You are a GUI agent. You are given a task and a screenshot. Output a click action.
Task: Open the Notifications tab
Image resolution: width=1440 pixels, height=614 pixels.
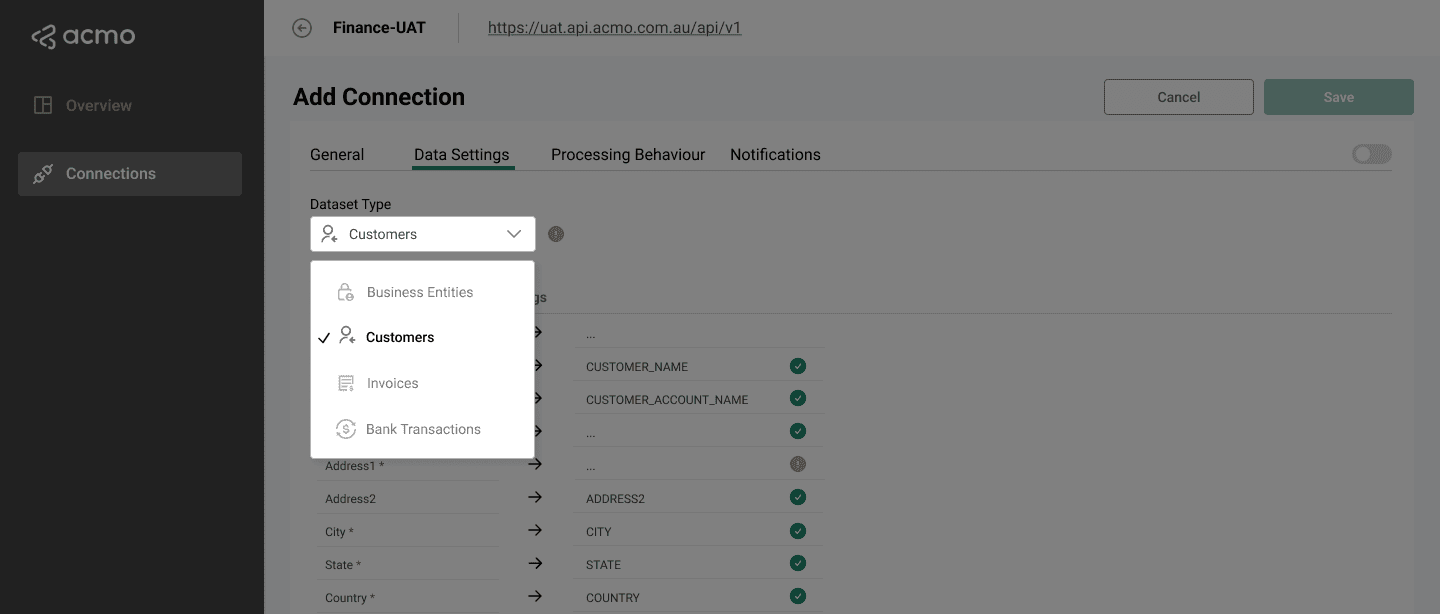point(775,154)
